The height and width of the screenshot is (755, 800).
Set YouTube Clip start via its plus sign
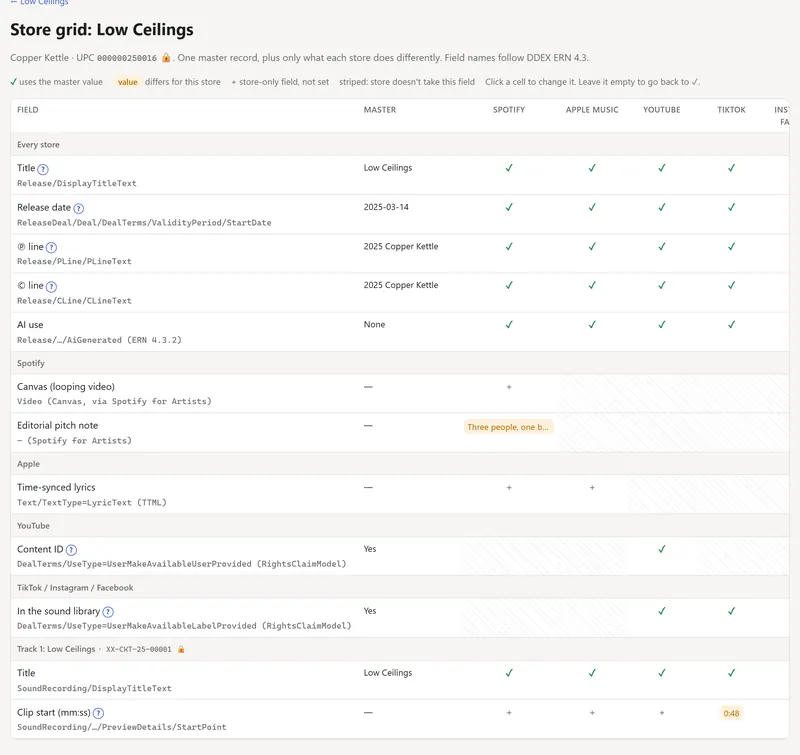[x=662, y=713]
